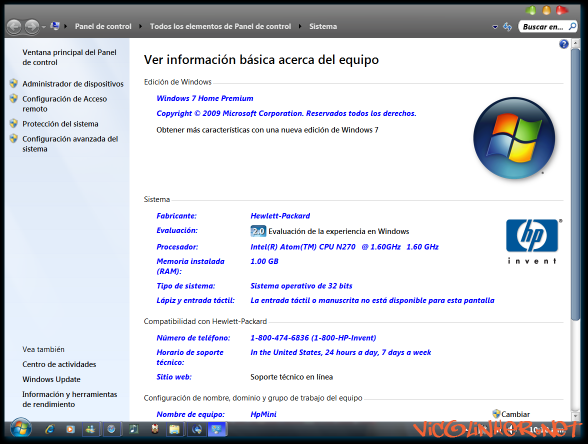Image resolution: width=588 pixels, height=444 pixels.
Task: Click the magnifier icon in the search box
Action: (x=572, y=27)
